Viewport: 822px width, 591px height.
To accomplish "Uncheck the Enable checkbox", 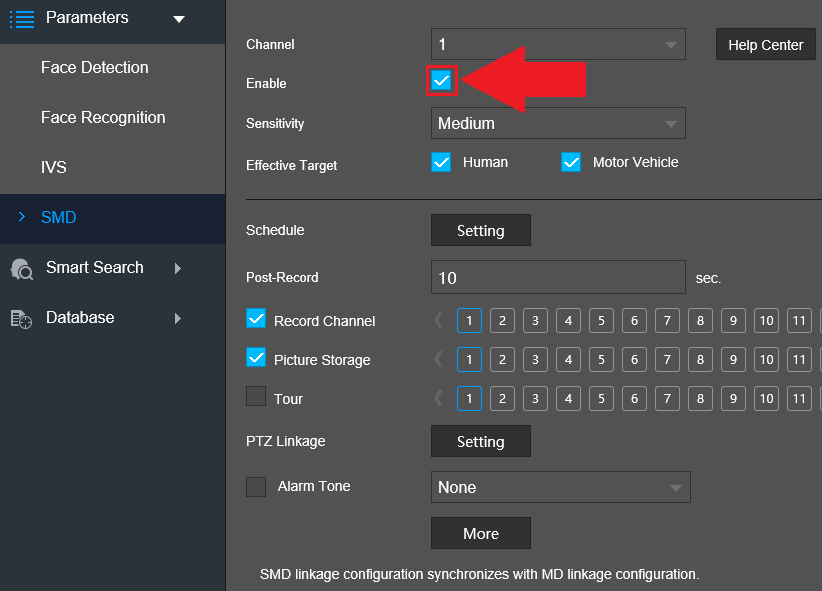I will coord(441,80).
